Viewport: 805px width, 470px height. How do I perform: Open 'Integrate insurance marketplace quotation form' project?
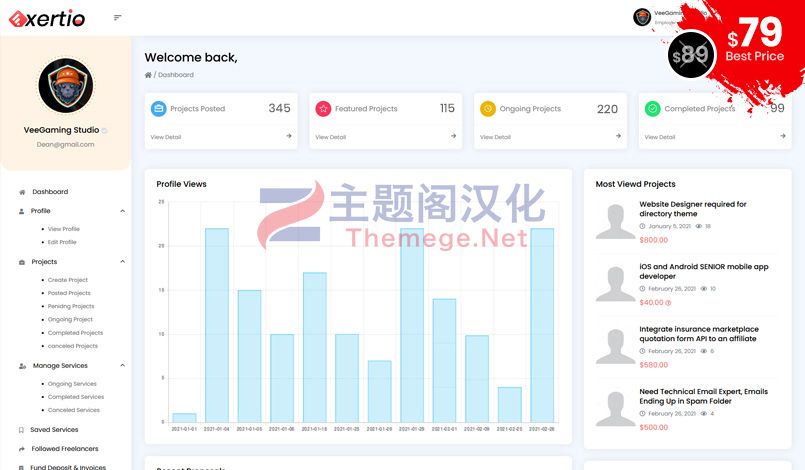coord(699,334)
